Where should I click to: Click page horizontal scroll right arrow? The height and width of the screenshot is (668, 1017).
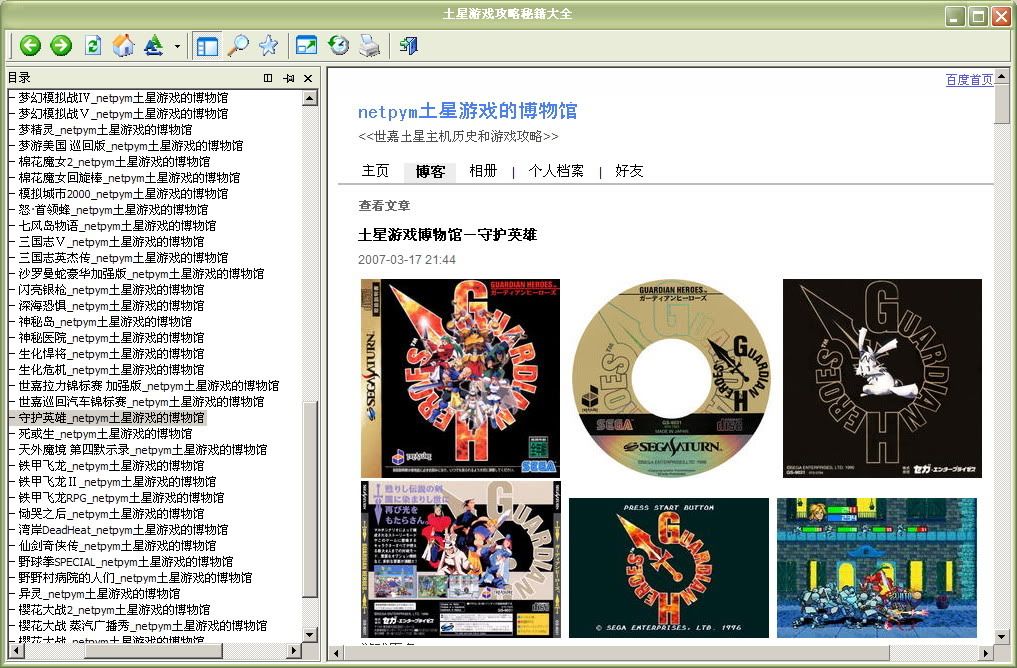985,653
